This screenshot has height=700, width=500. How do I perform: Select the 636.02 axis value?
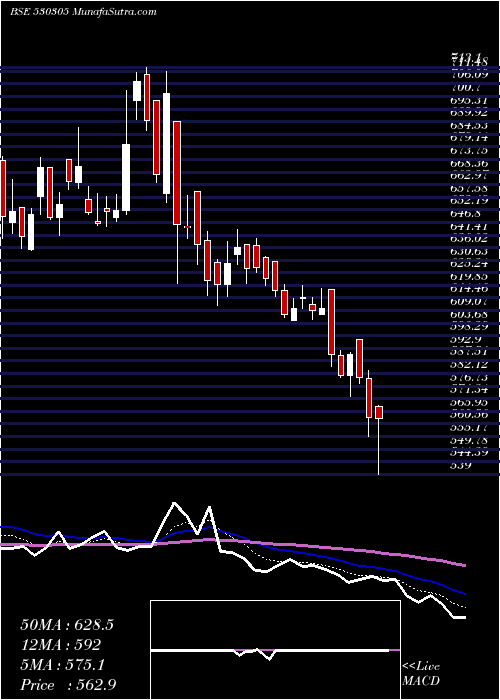(x=469, y=239)
